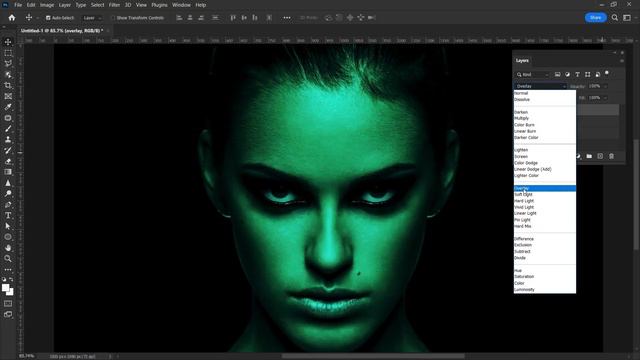Toggle pixel layer filter in Layers panel
This screenshot has height=360, width=640.
[558, 74]
